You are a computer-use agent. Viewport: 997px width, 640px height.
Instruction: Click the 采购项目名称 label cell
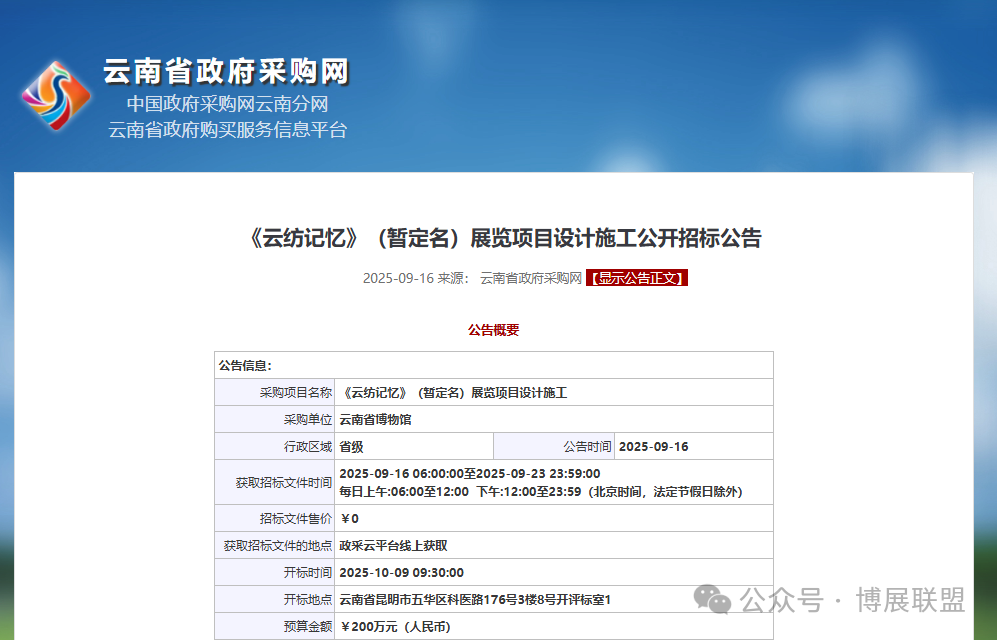[275, 392]
